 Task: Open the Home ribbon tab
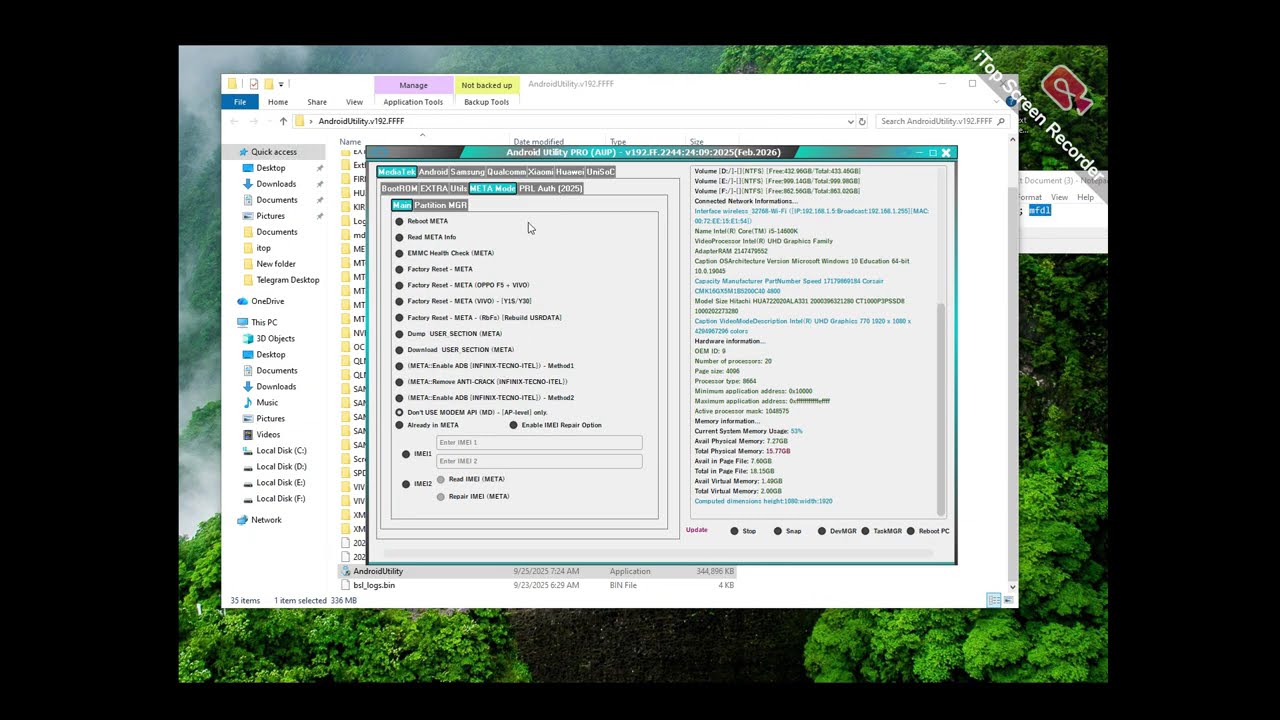[278, 102]
